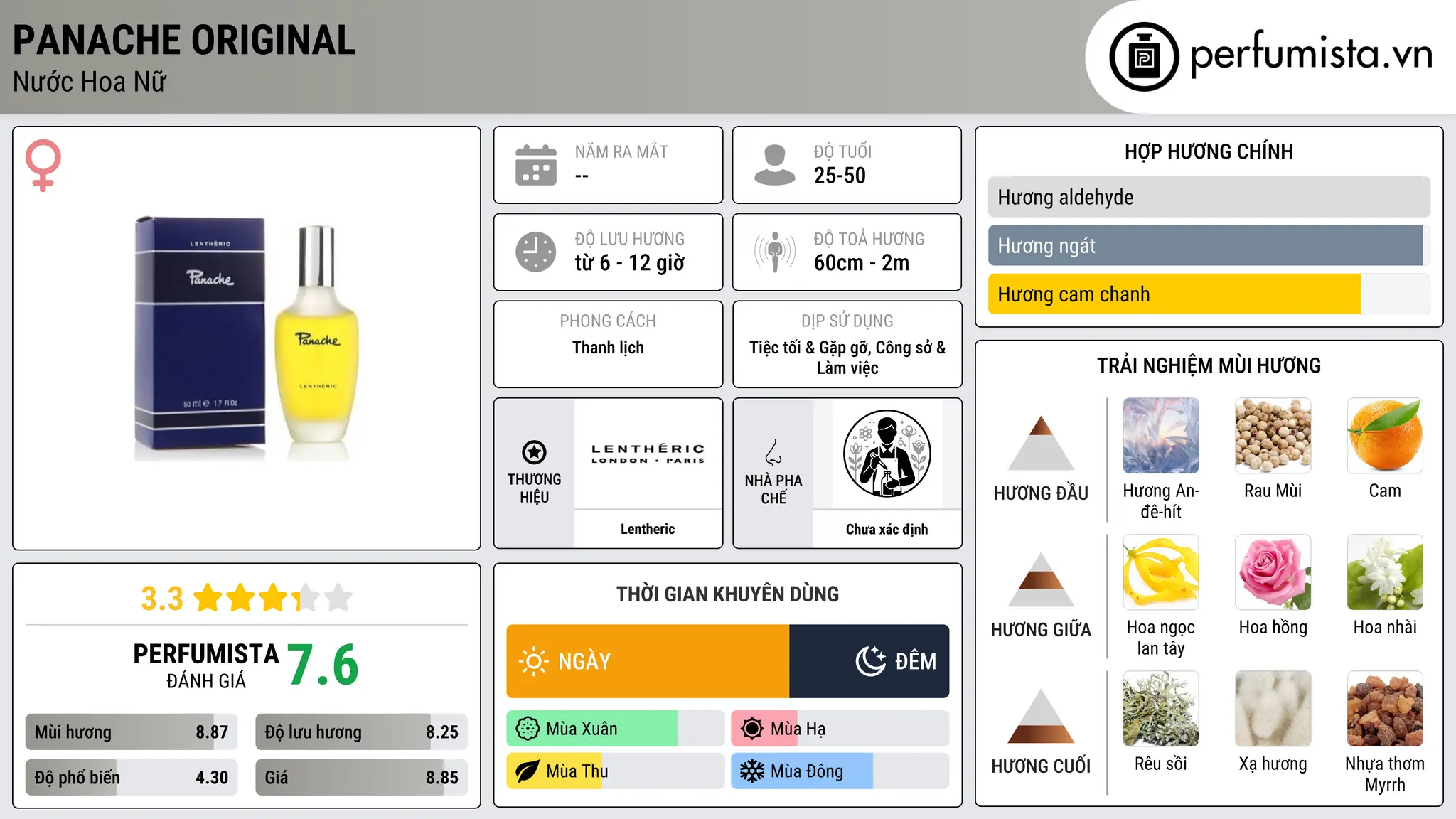Click the age range value 25-50

coord(840,176)
